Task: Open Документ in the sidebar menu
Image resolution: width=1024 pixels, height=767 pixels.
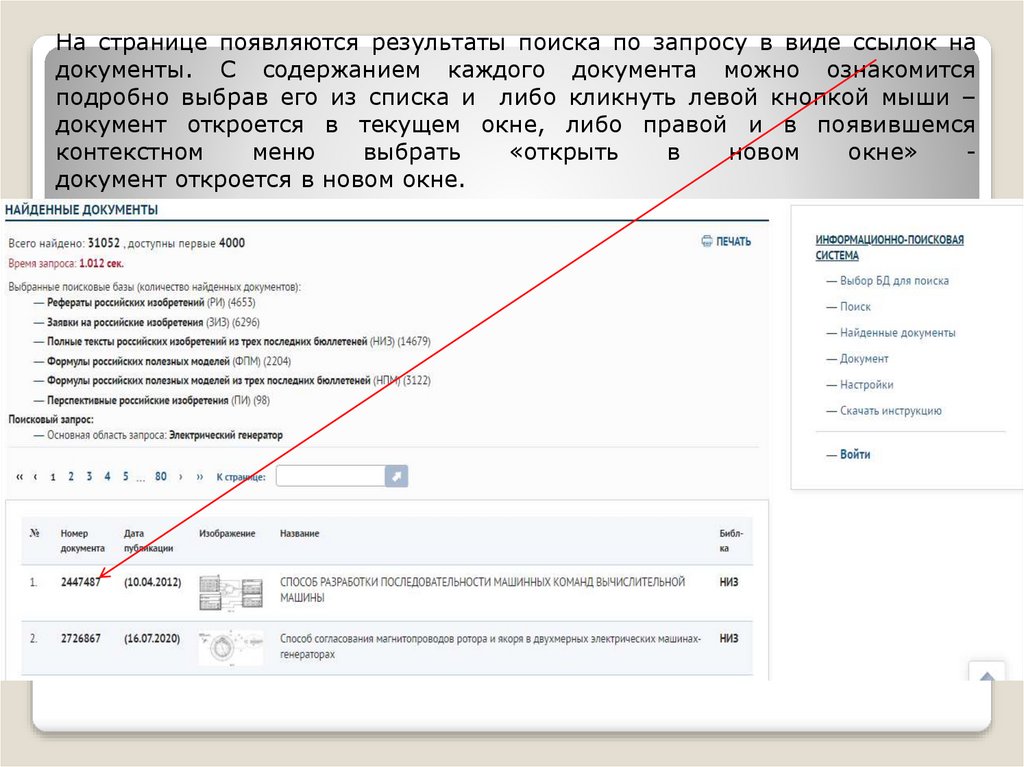Action: coord(864,359)
